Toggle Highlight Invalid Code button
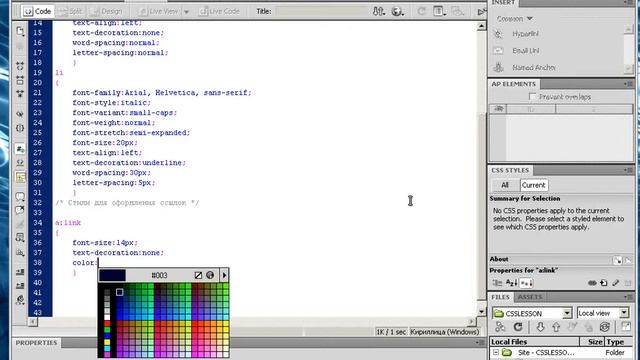640x360 pixels. (x=20, y=162)
